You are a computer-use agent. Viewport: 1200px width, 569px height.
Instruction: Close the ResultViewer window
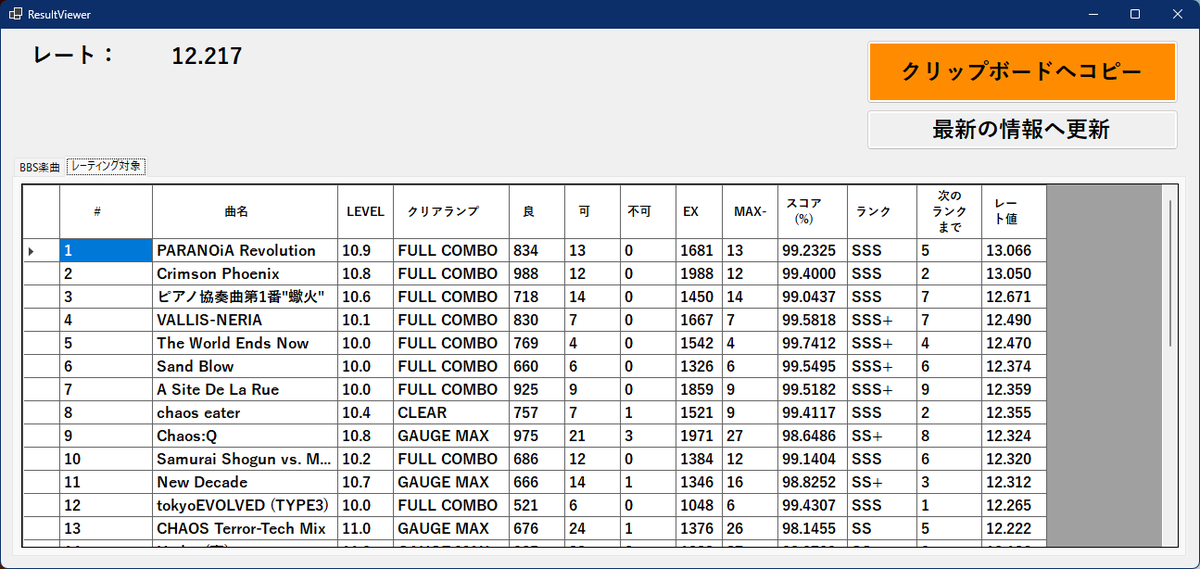(x=1179, y=14)
